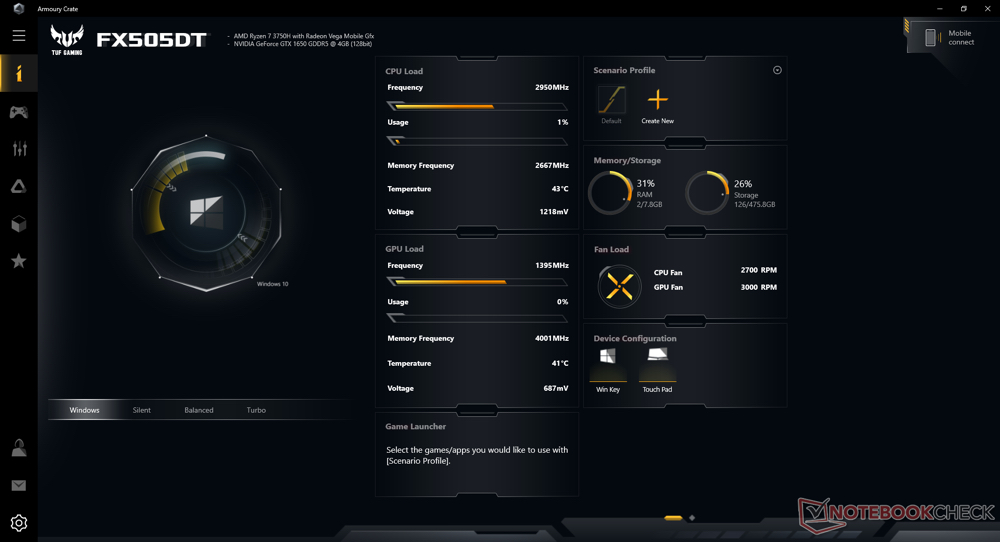This screenshot has width=1000, height=542.
Task: Click the GPU Usage progress bar
Action: click(x=477, y=318)
